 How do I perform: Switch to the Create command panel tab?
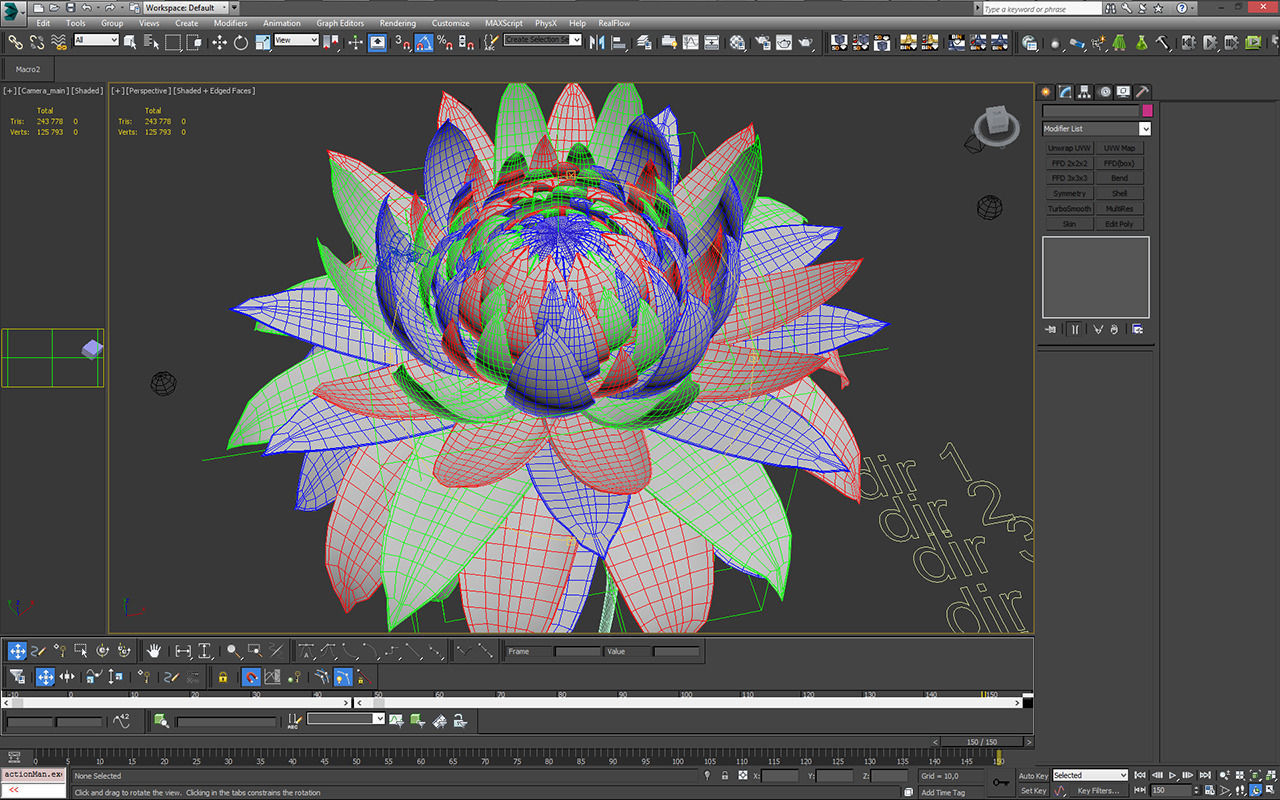(1045, 91)
